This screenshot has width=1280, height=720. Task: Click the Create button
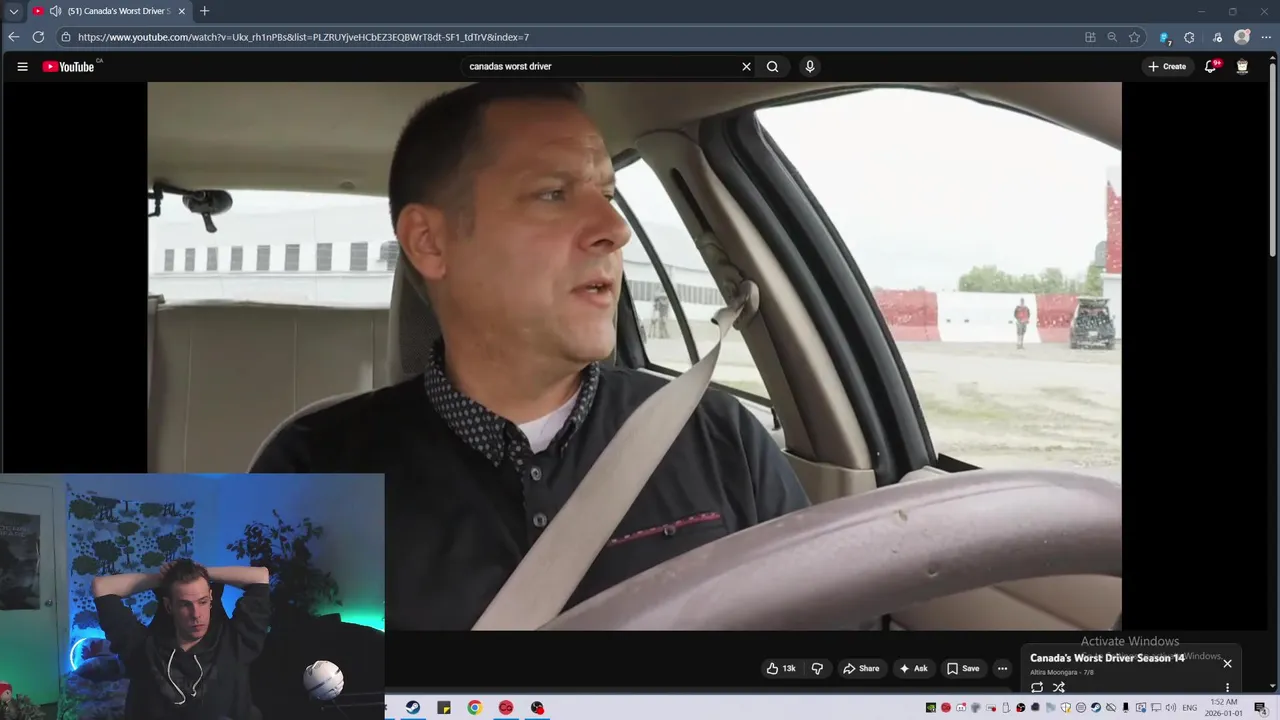[x=1167, y=67]
